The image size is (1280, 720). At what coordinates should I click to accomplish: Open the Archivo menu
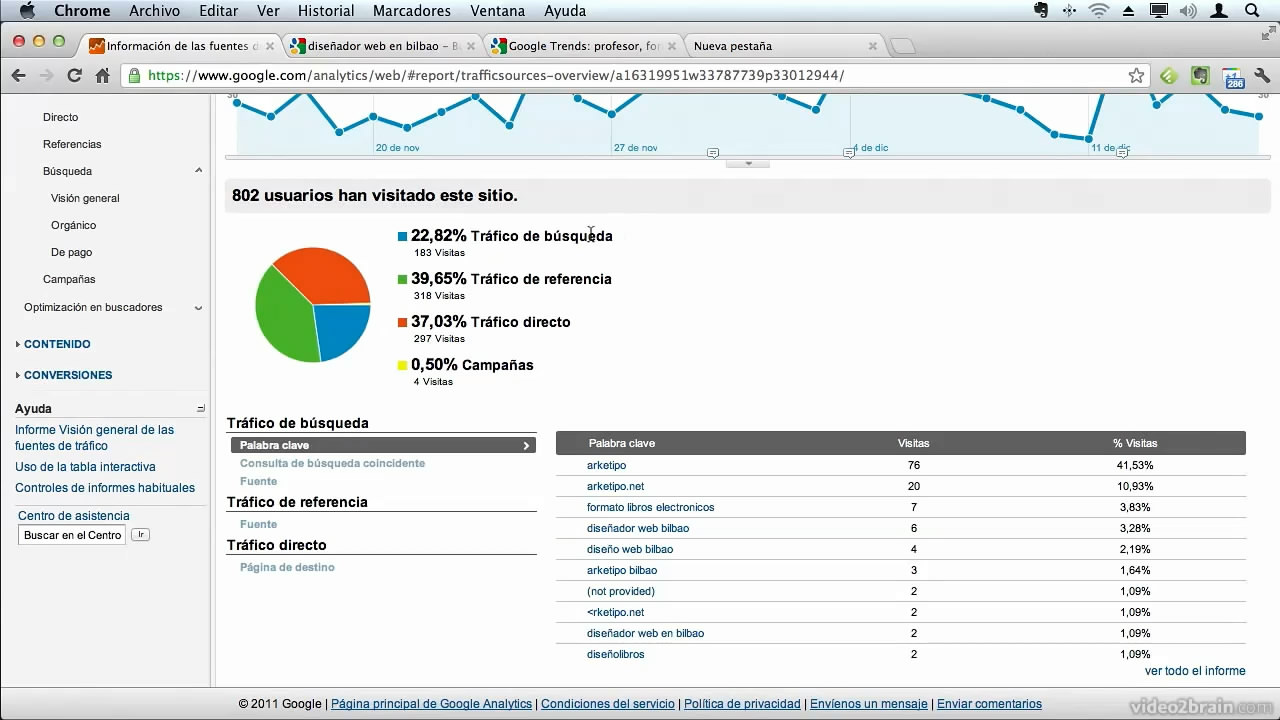tap(154, 10)
